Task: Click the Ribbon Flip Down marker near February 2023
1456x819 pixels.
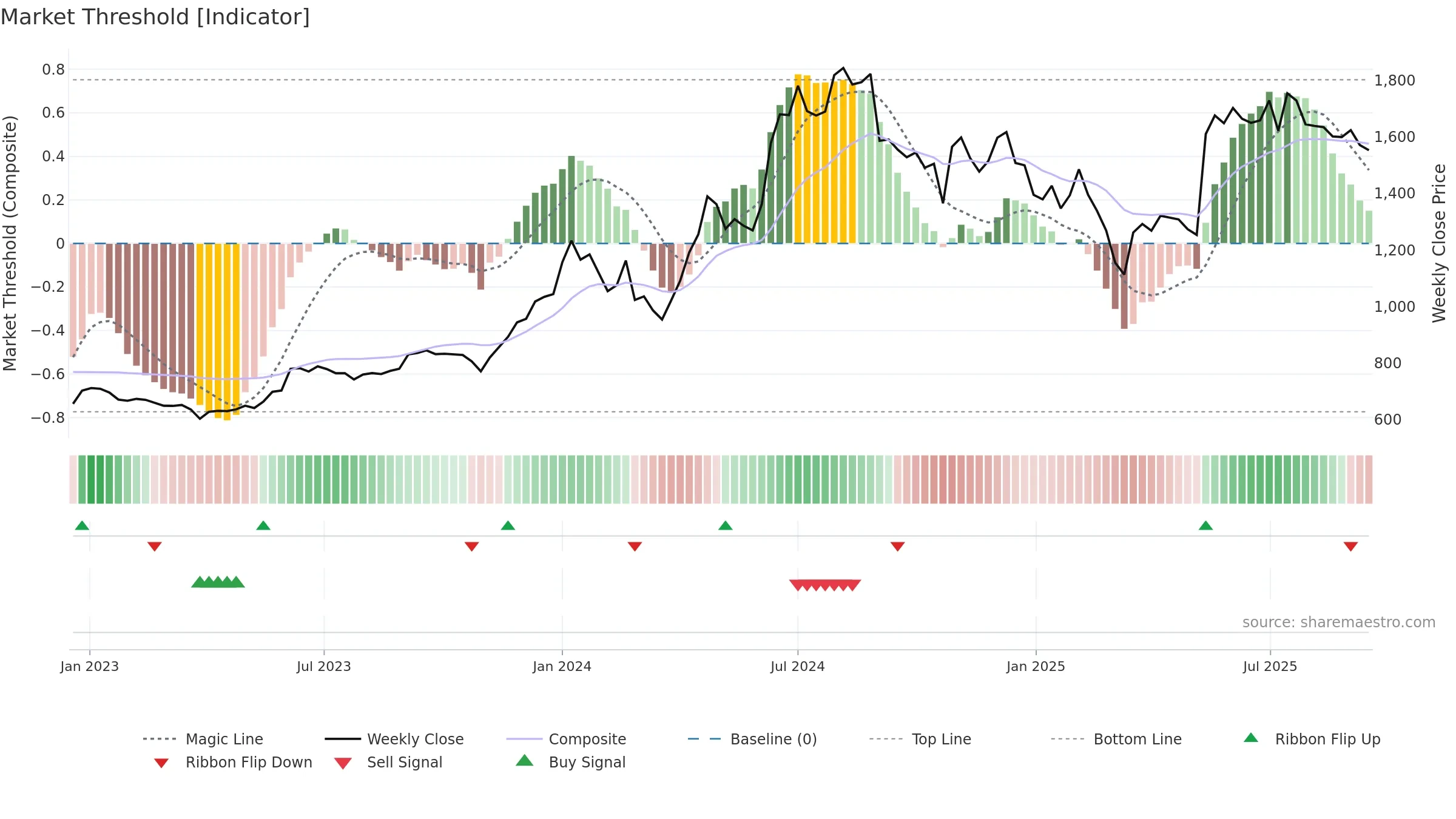Action: pyautogui.click(x=155, y=547)
